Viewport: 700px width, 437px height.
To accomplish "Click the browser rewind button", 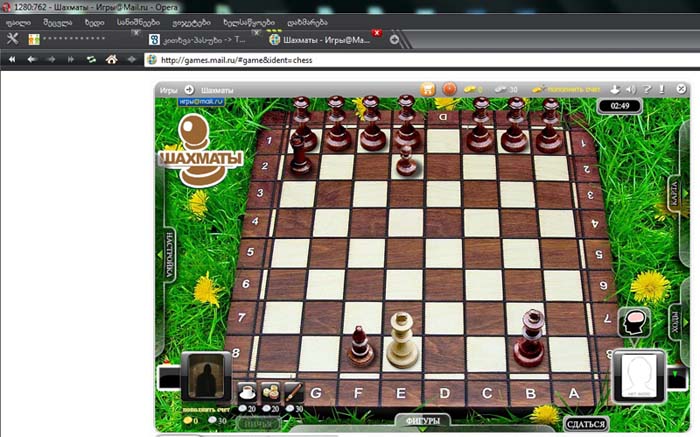I will [x=12, y=59].
